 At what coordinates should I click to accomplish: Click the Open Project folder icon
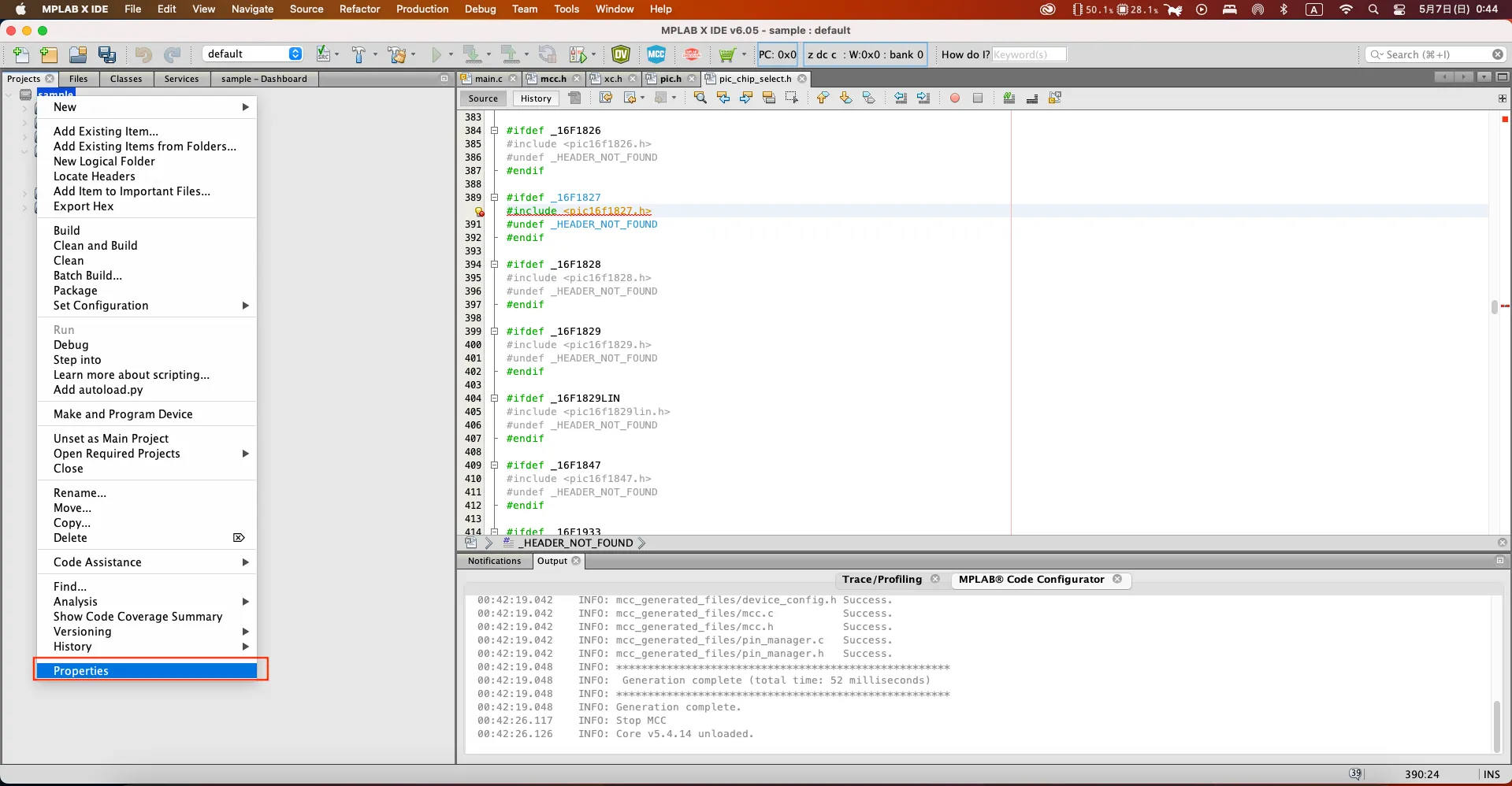(78, 54)
